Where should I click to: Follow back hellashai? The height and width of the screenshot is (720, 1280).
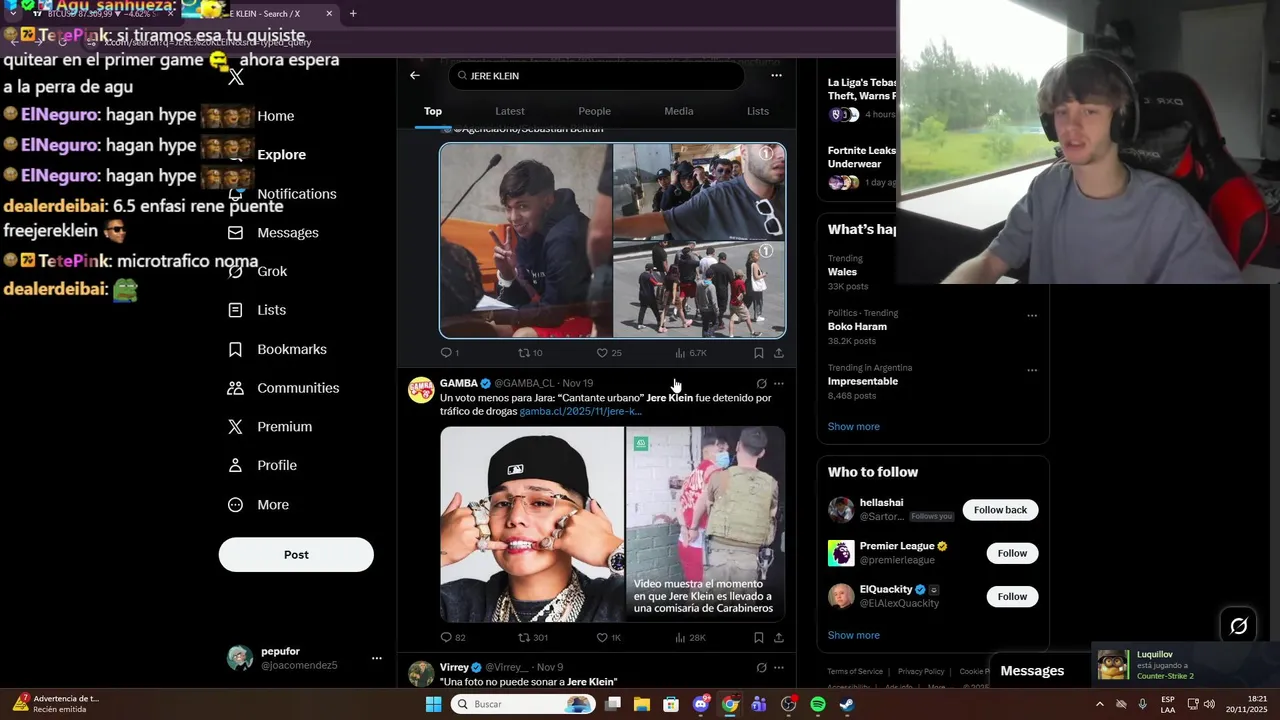coord(1000,510)
